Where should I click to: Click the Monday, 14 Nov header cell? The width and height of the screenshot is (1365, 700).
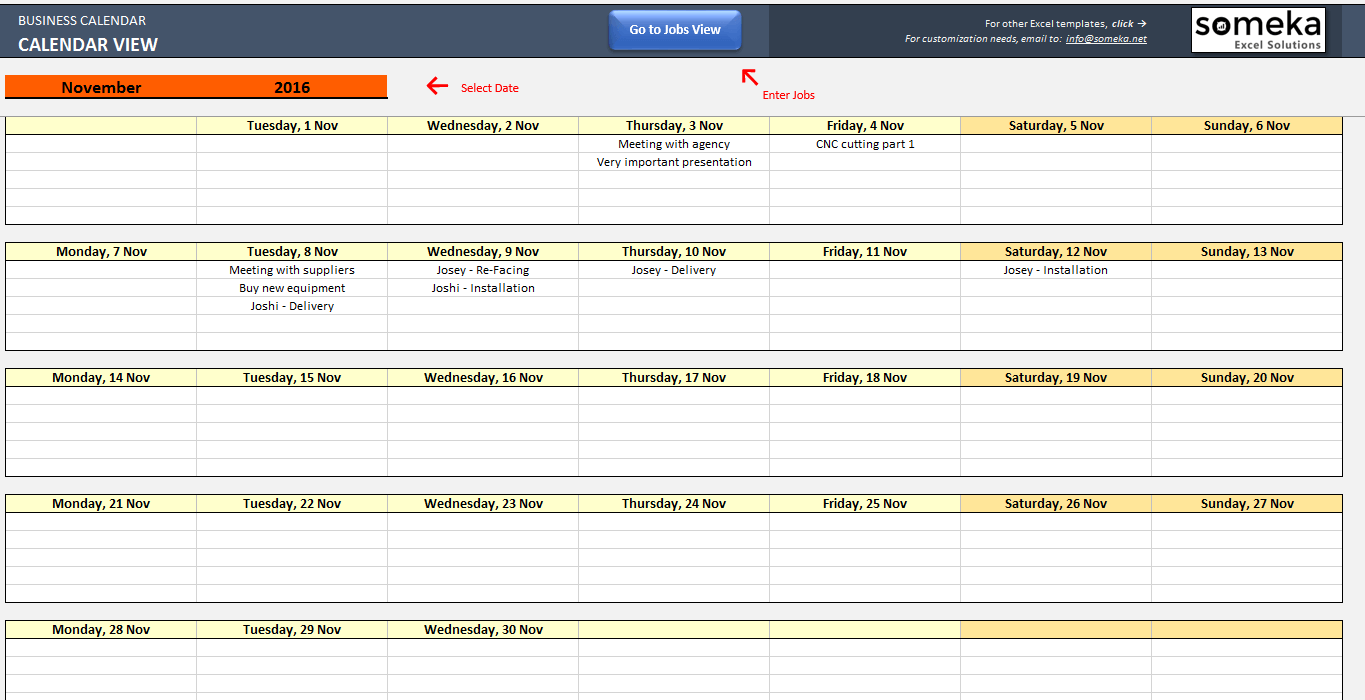pos(101,377)
